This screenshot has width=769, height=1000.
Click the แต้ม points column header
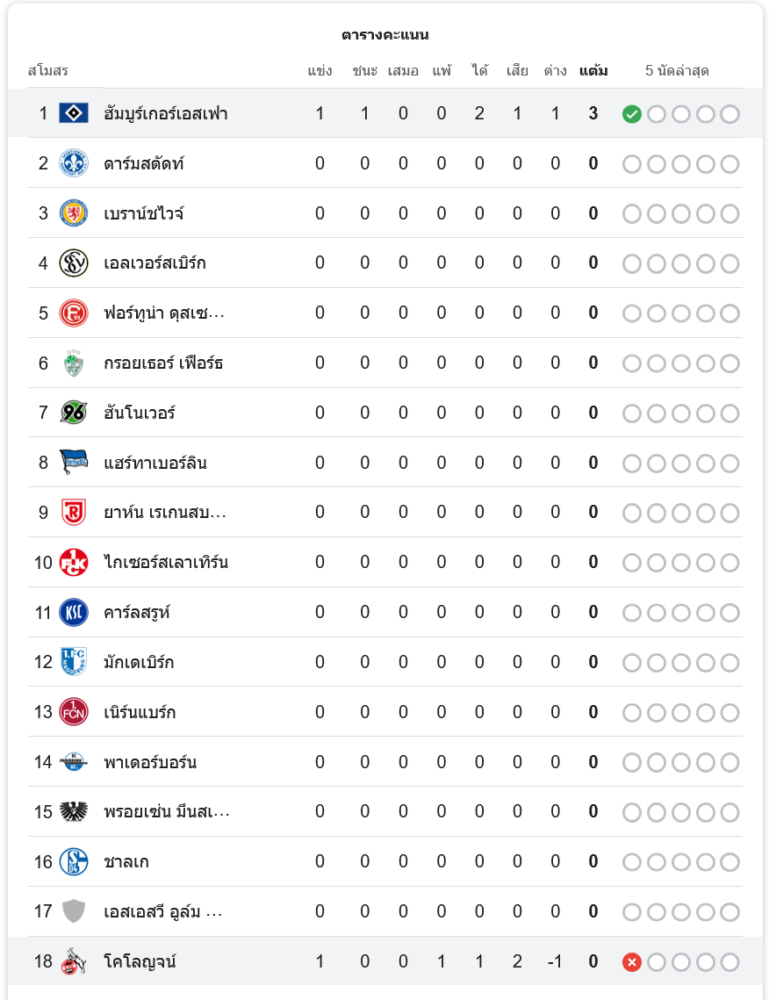(x=593, y=71)
